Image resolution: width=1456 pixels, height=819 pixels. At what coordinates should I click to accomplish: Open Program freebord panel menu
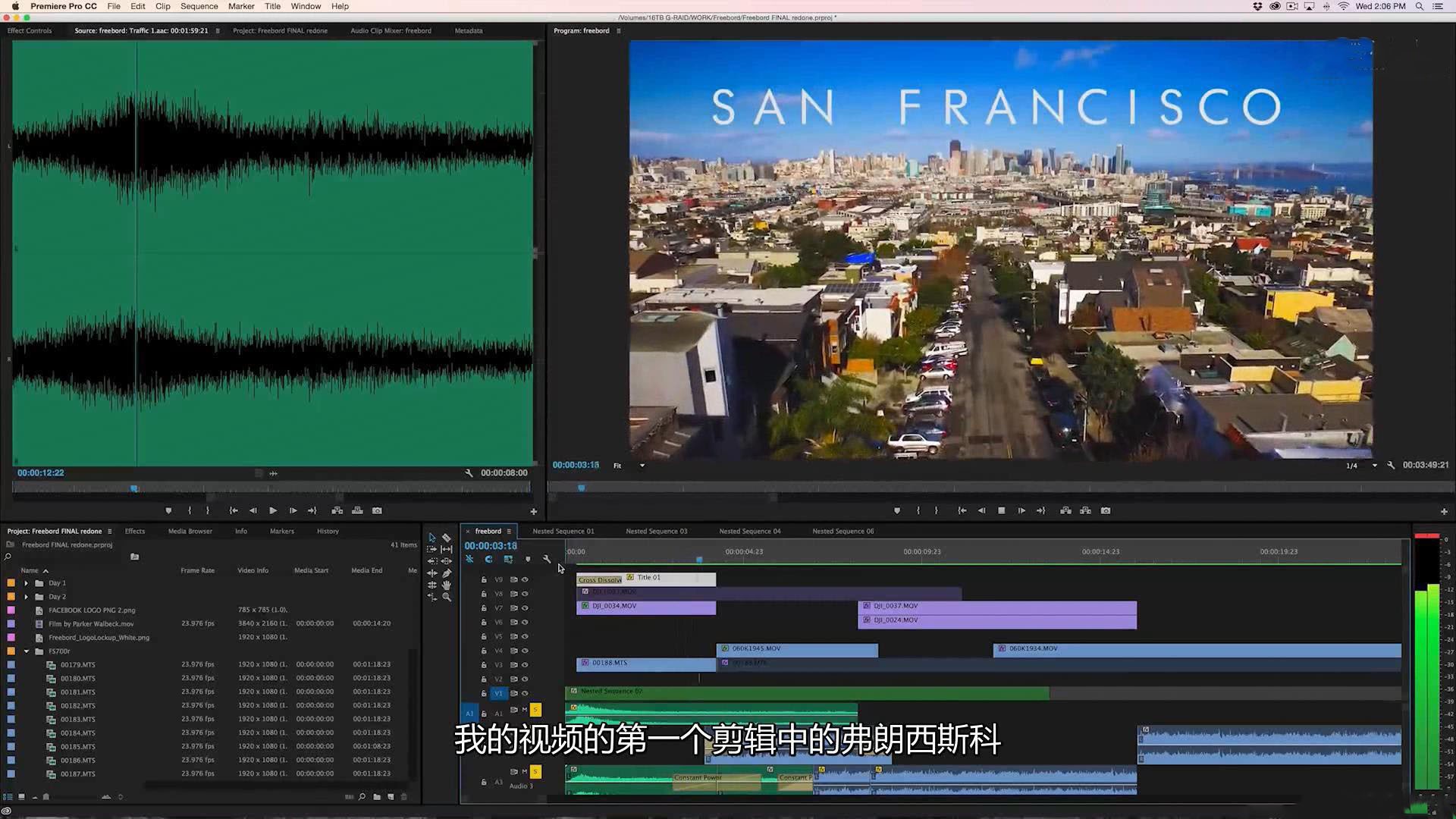click(619, 31)
